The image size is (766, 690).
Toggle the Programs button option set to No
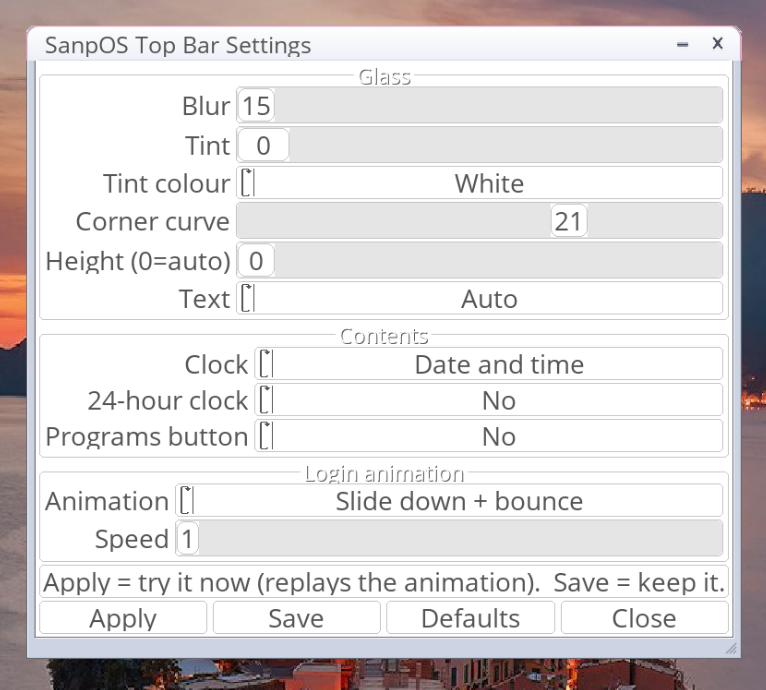[489, 436]
